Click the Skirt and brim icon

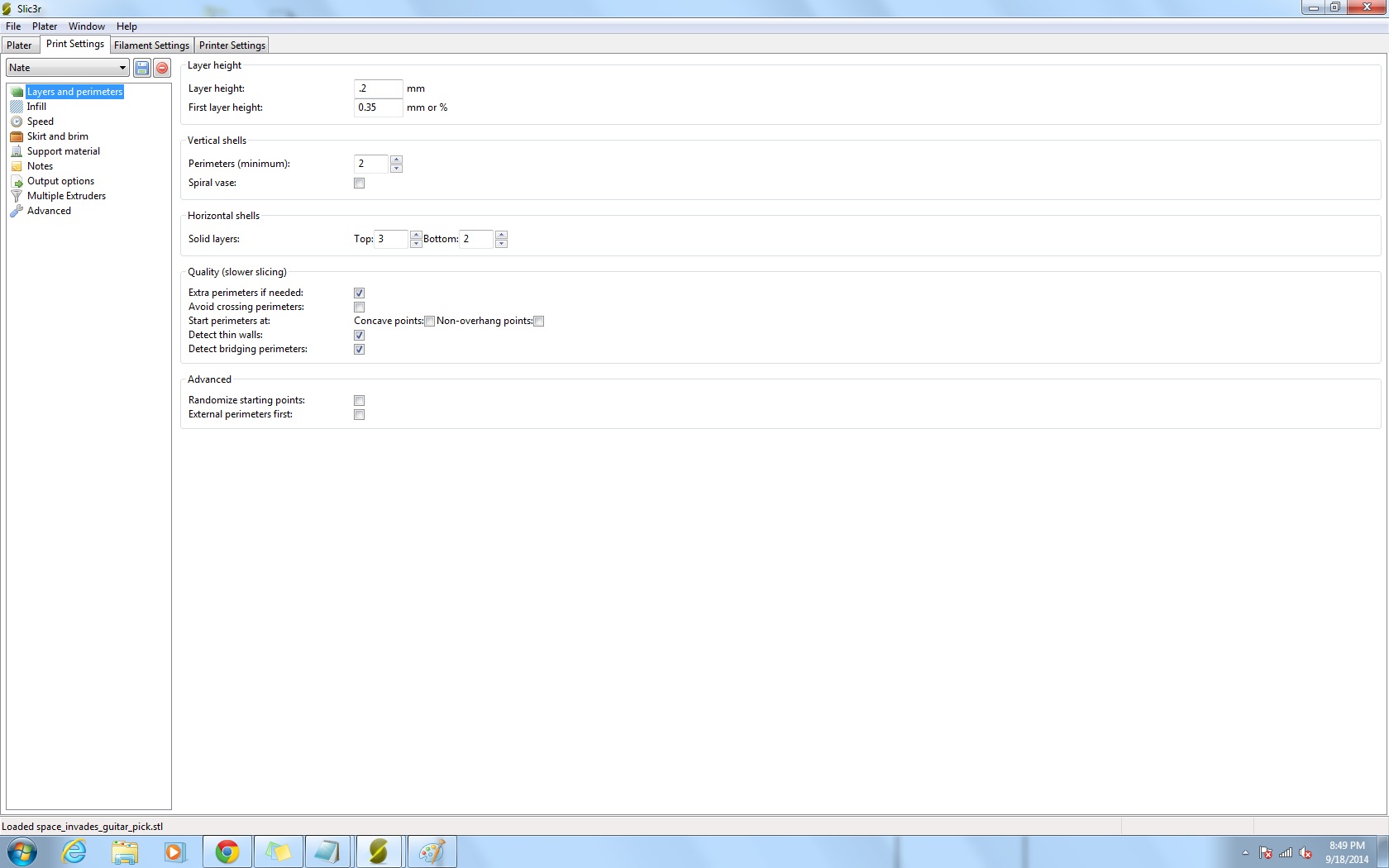click(x=17, y=136)
